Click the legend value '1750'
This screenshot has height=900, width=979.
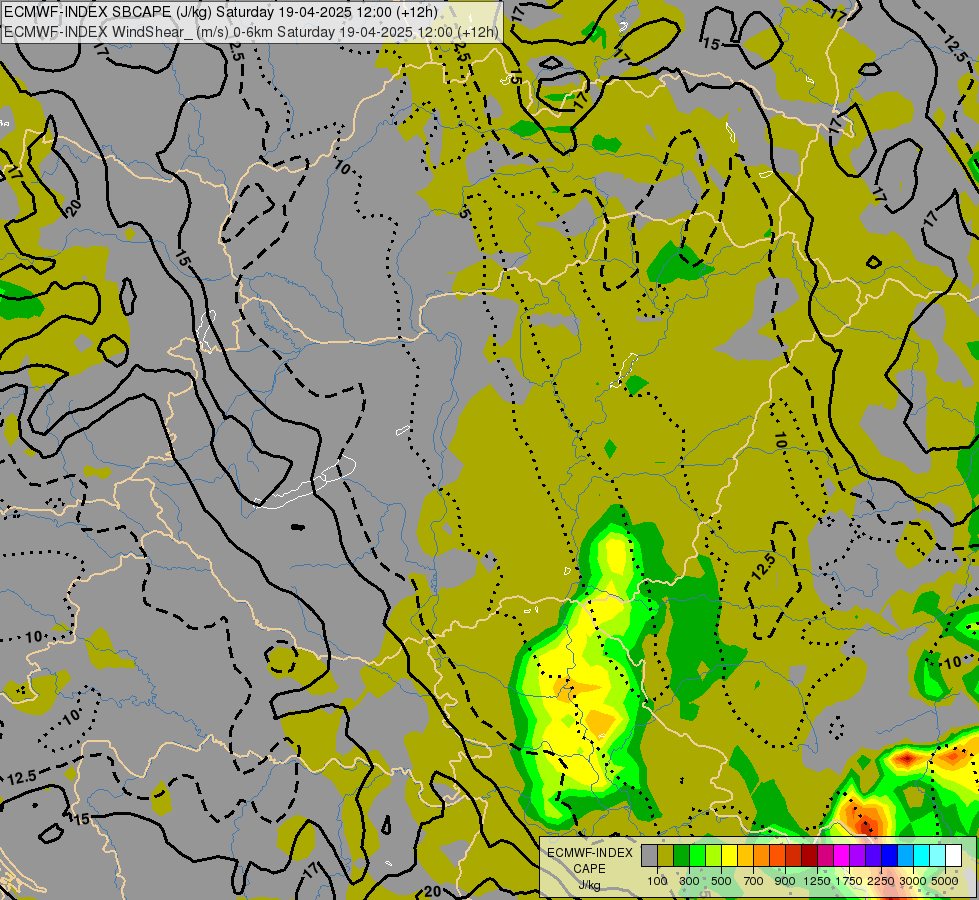coord(849,881)
